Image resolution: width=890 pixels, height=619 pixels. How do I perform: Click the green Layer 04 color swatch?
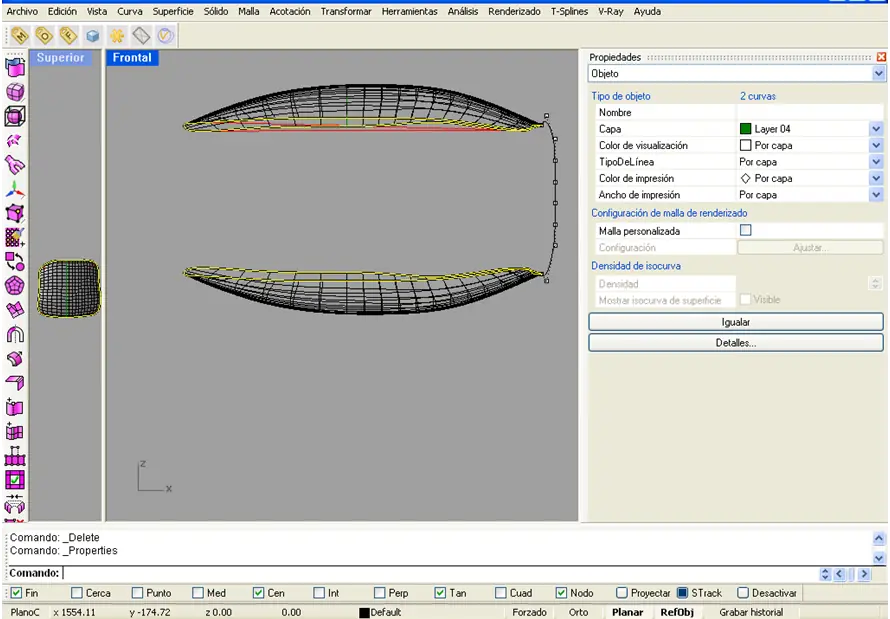point(745,129)
